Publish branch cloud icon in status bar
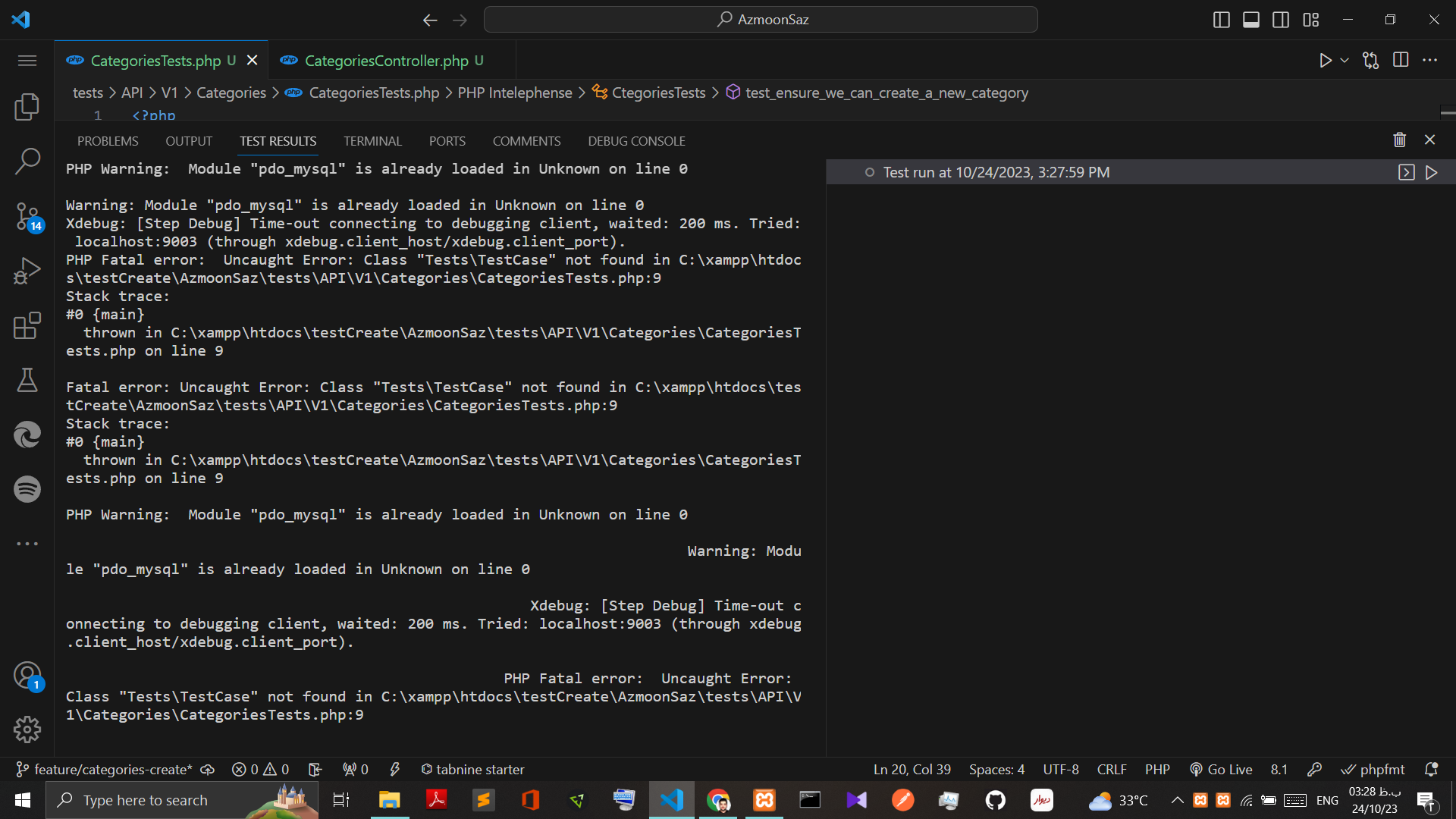 point(207,769)
